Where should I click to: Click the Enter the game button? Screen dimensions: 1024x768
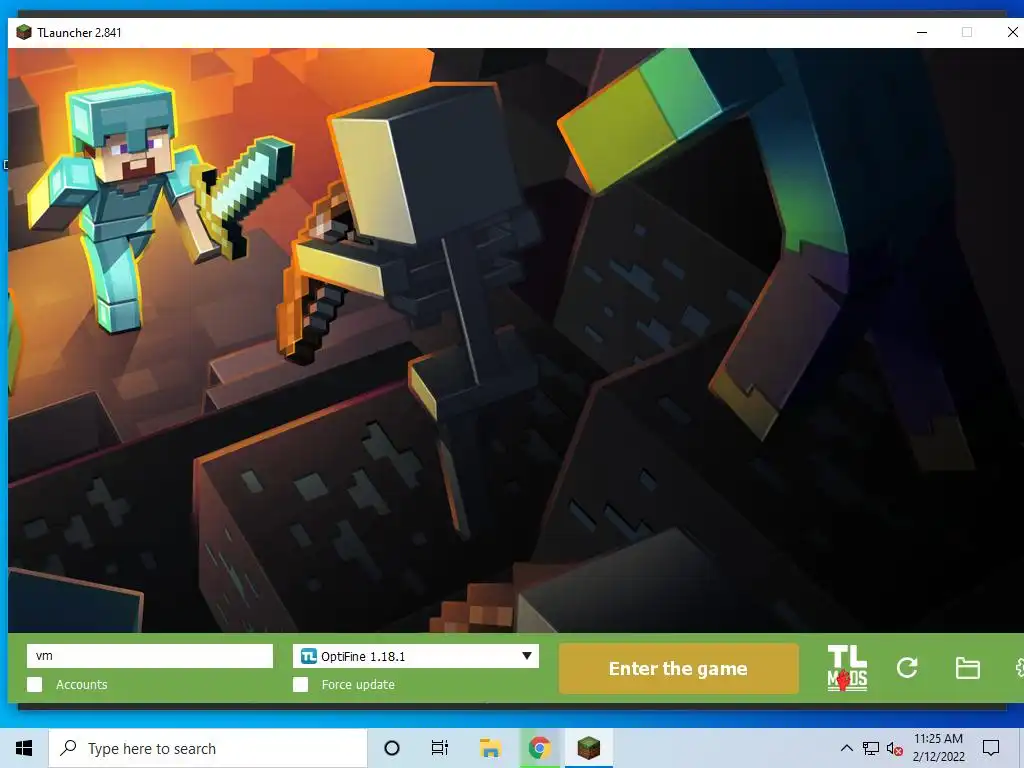pos(679,669)
